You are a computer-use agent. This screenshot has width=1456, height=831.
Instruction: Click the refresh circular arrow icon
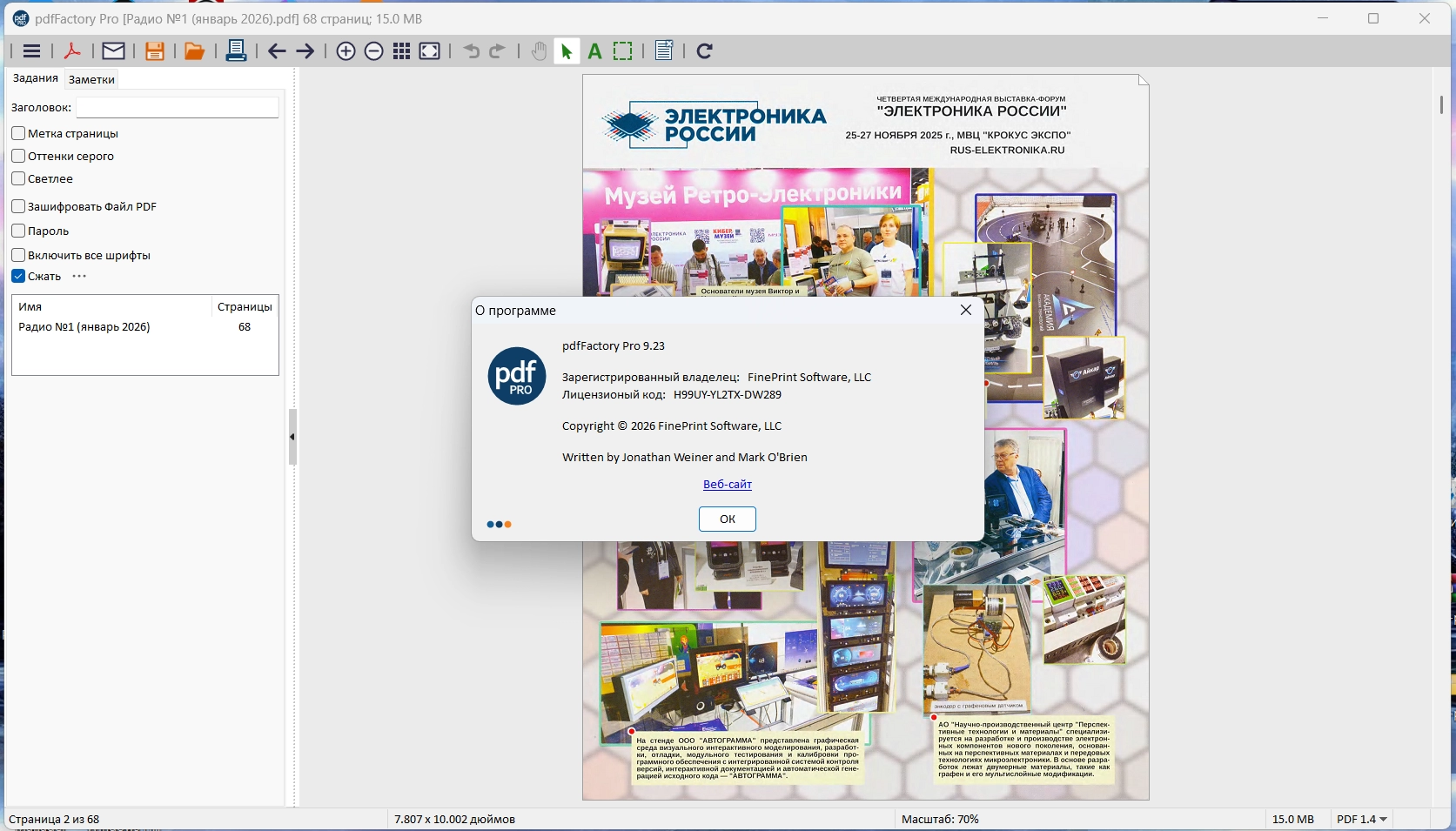pyautogui.click(x=705, y=51)
